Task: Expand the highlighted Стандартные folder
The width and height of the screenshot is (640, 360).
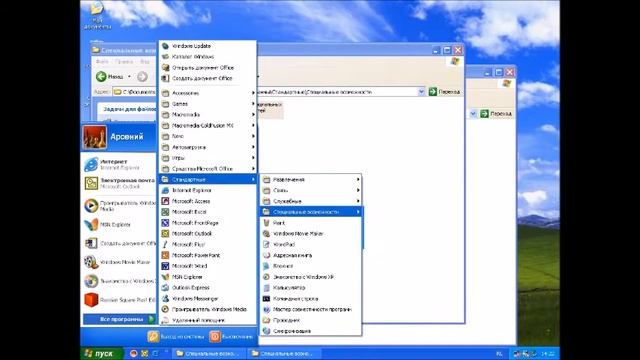Action: [x=207, y=180]
